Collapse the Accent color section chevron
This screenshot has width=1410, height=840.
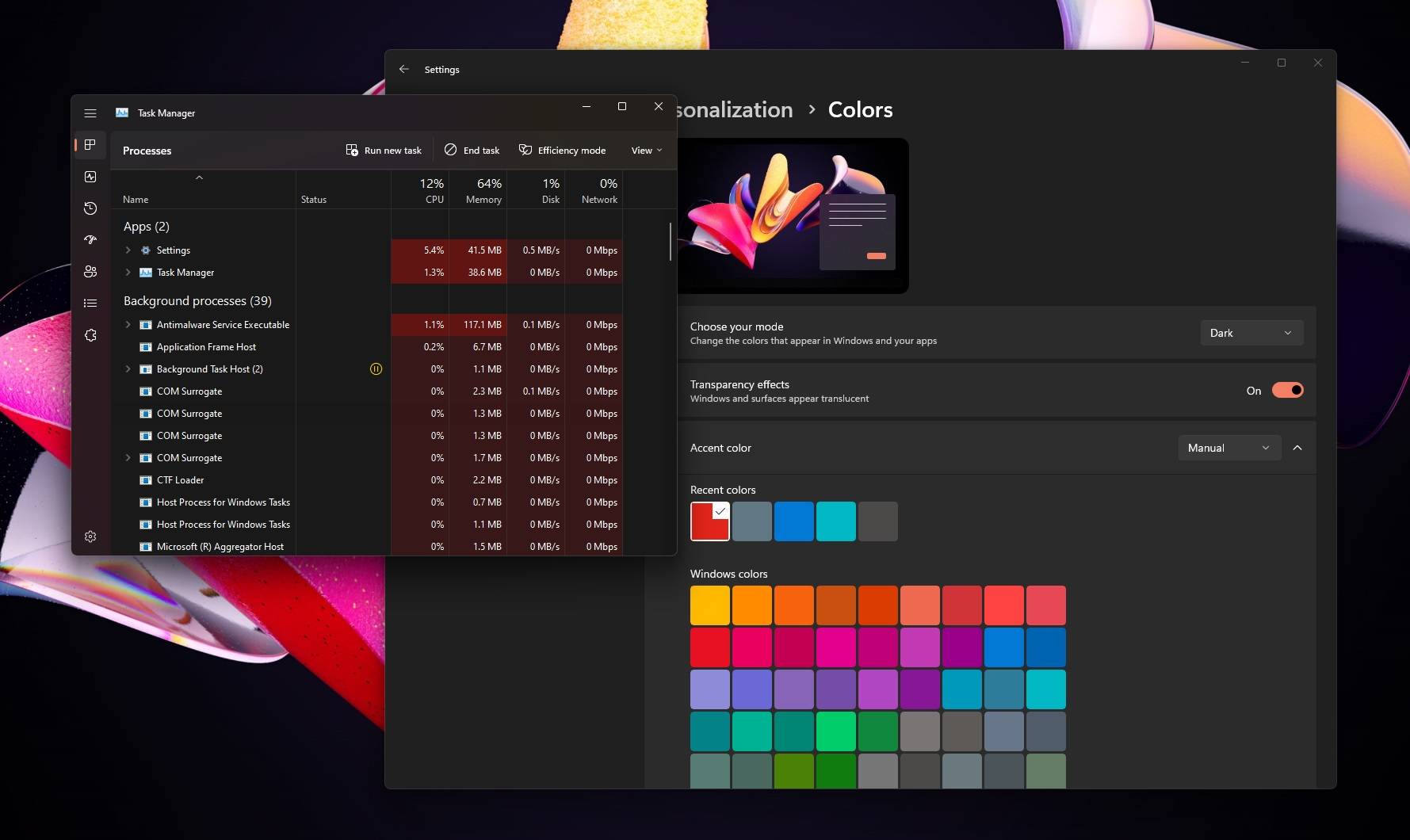[x=1297, y=448]
